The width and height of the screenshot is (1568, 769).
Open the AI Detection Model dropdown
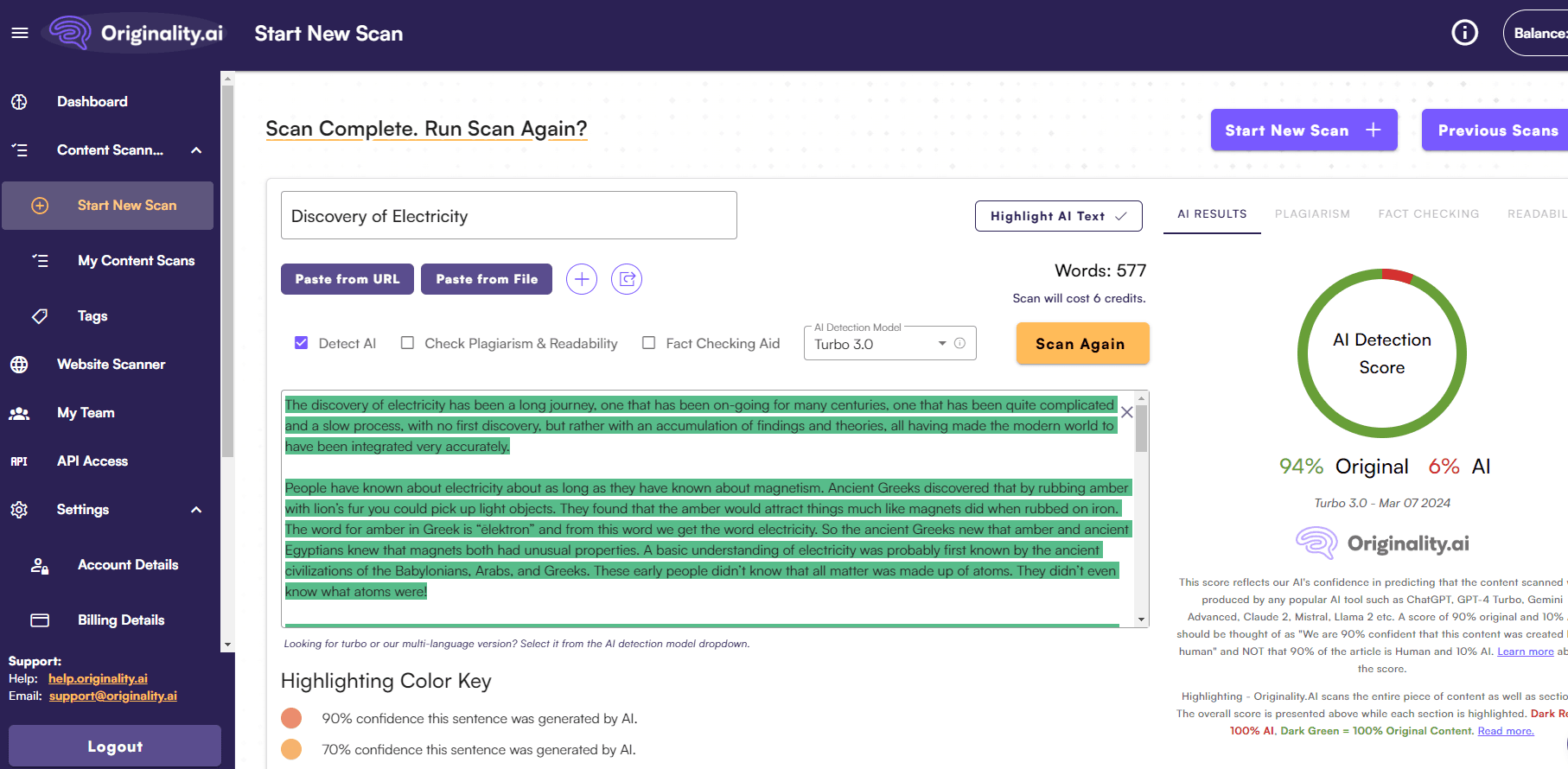(x=941, y=344)
